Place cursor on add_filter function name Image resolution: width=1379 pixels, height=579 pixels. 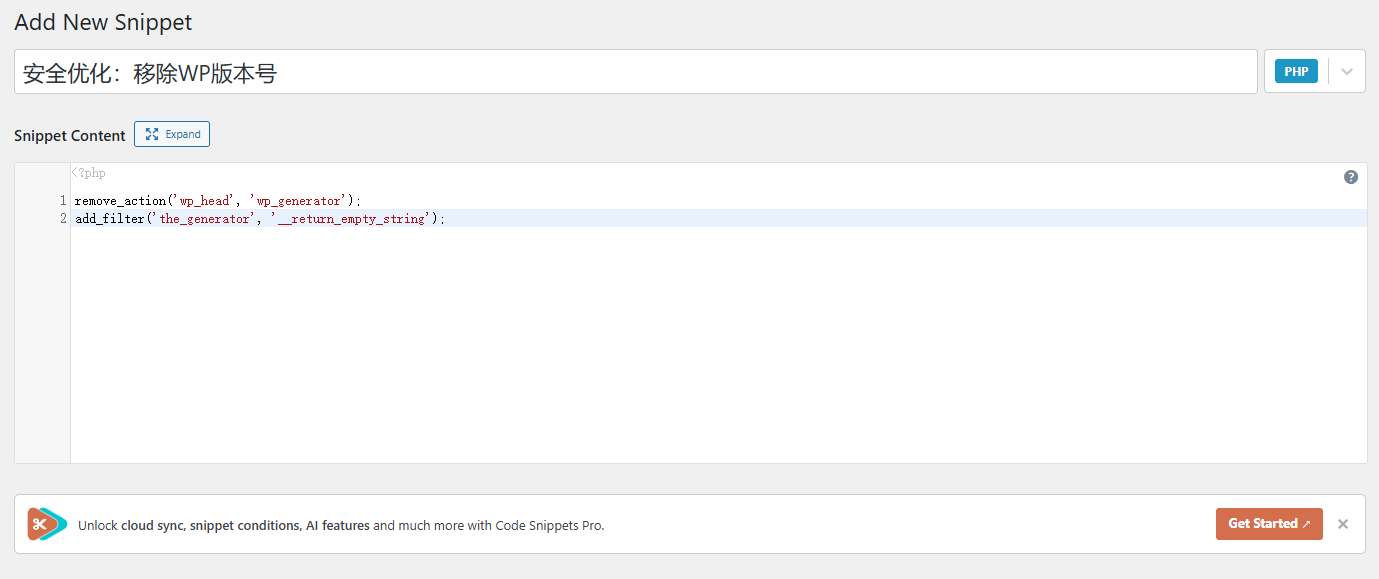click(x=110, y=219)
